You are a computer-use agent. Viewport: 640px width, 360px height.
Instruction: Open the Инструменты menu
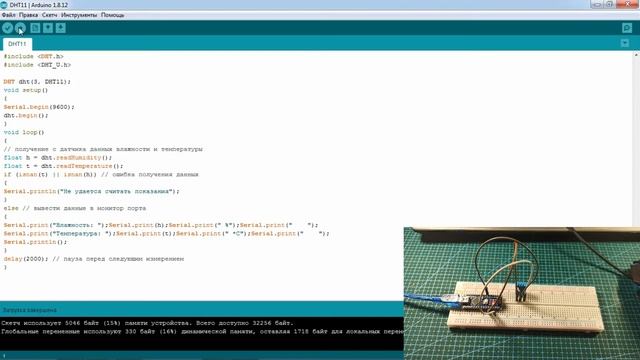[x=79, y=15]
